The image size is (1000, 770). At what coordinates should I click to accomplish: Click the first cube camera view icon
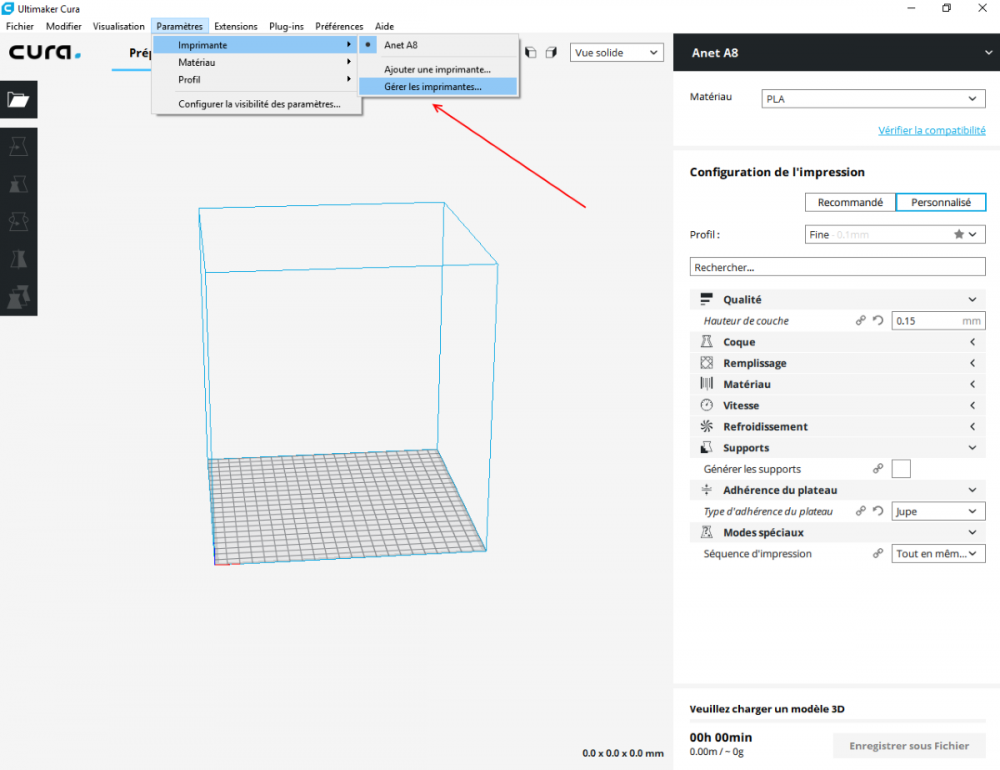point(531,52)
